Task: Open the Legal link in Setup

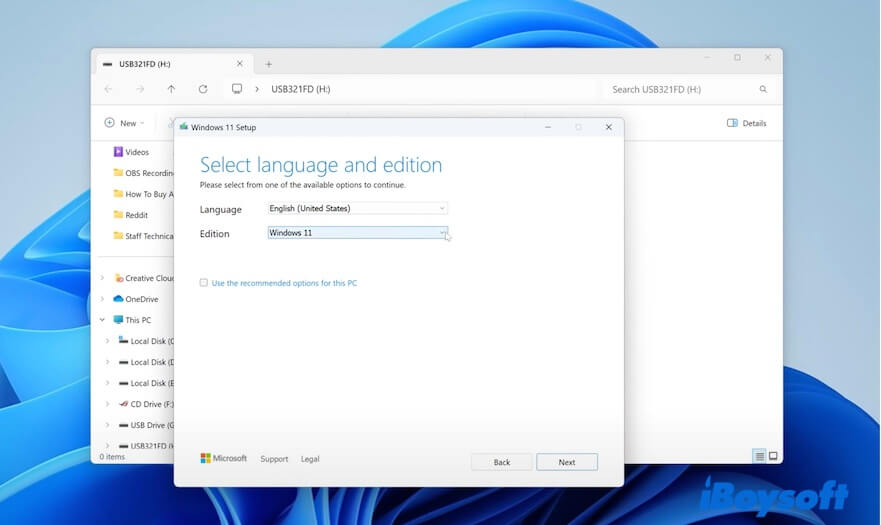Action: 310,459
